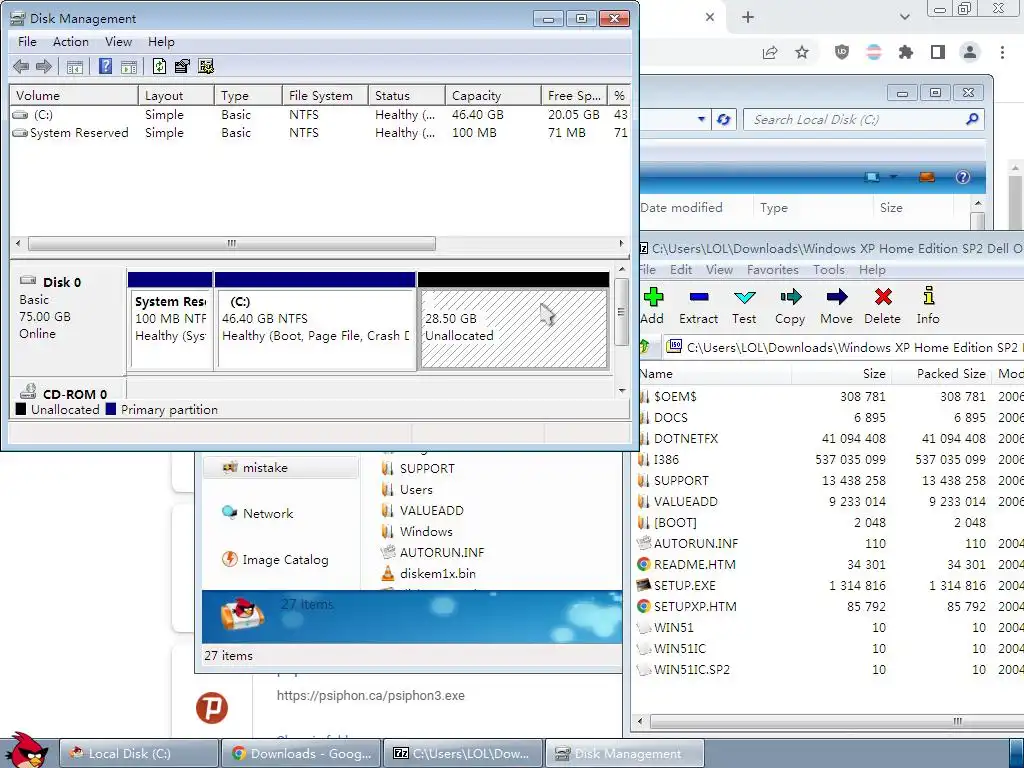This screenshot has width=1024, height=768.
Task: Click the psiphon3.exe download link
Action: (370, 696)
